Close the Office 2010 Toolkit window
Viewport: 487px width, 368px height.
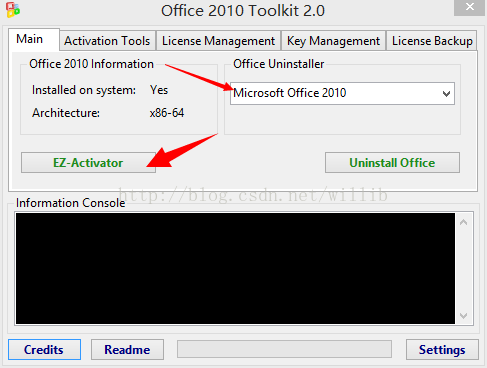point(469,7)
